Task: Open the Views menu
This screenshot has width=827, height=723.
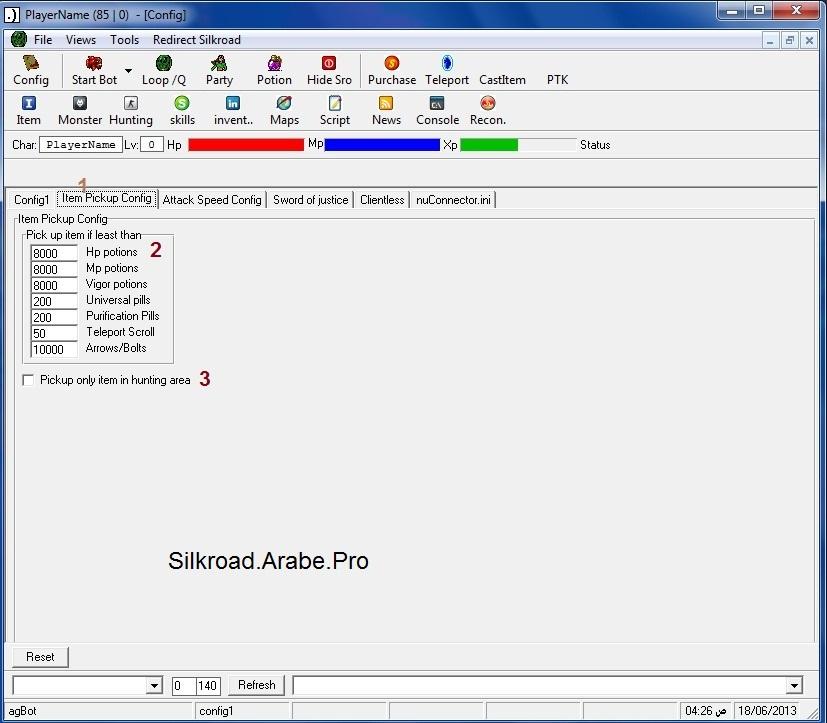Action: pyautogui.click(x=81, y=40)
